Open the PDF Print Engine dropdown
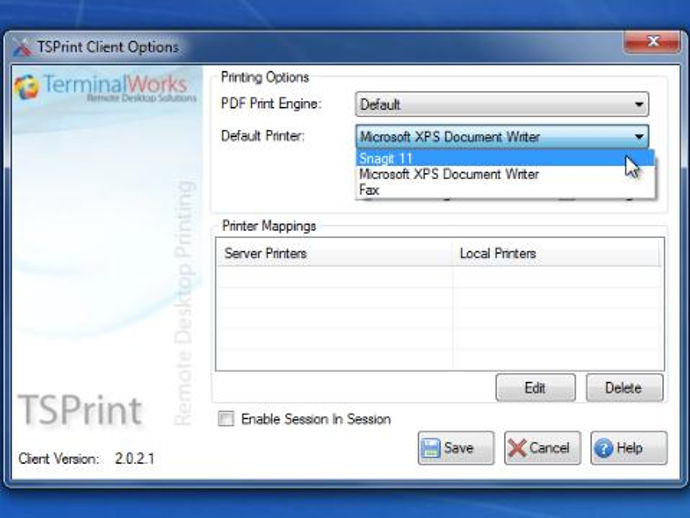 [502, 104]
